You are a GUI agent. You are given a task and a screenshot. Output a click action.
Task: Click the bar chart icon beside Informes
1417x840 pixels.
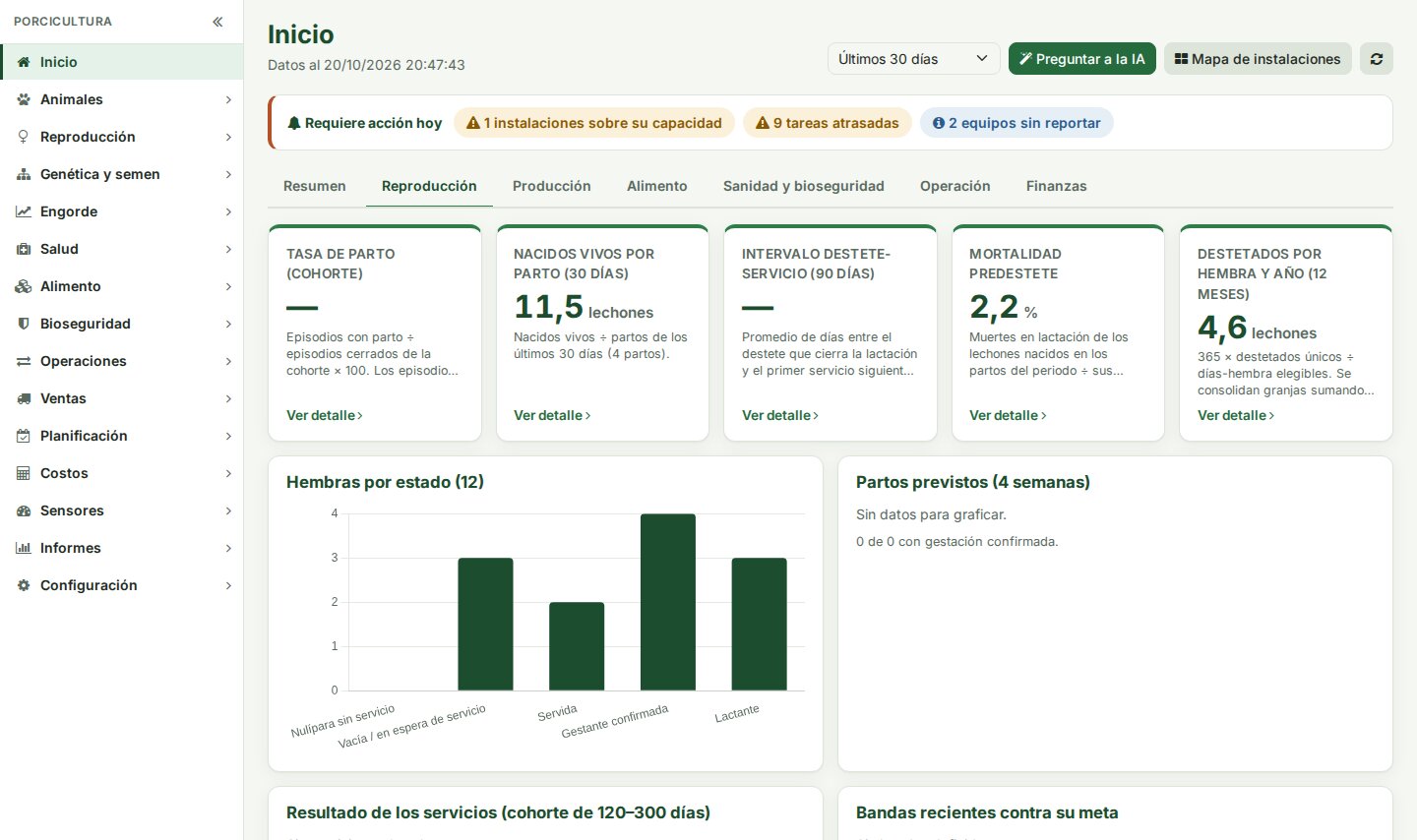click(24, 548)
